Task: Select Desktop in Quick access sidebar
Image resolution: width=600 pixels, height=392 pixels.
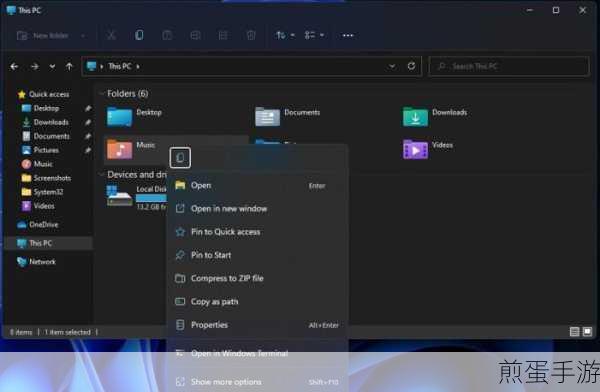Action: coord(46,108)
